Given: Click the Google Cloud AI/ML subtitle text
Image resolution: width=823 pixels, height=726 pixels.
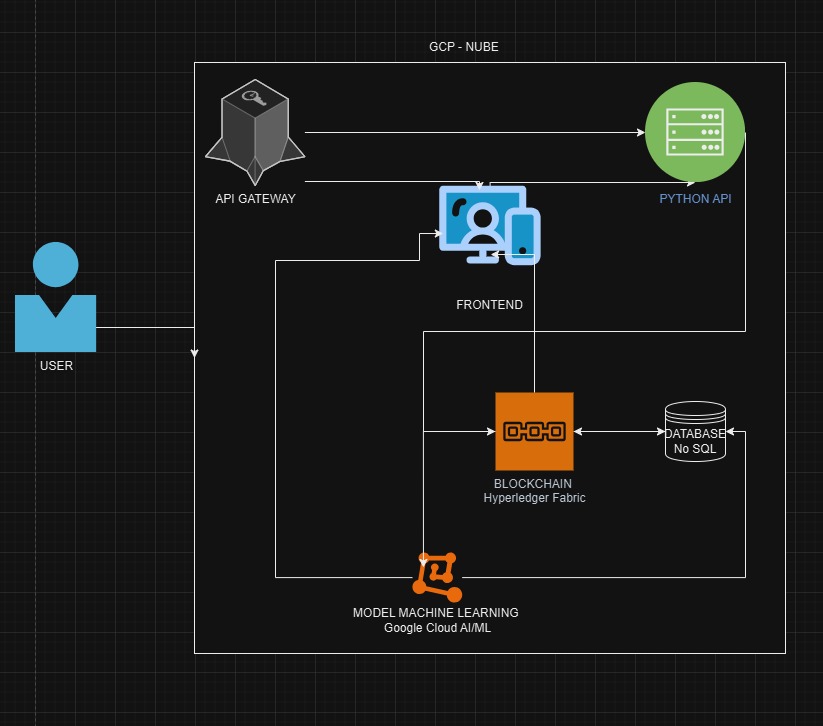Looking at the screenshot, I should 436,628.
